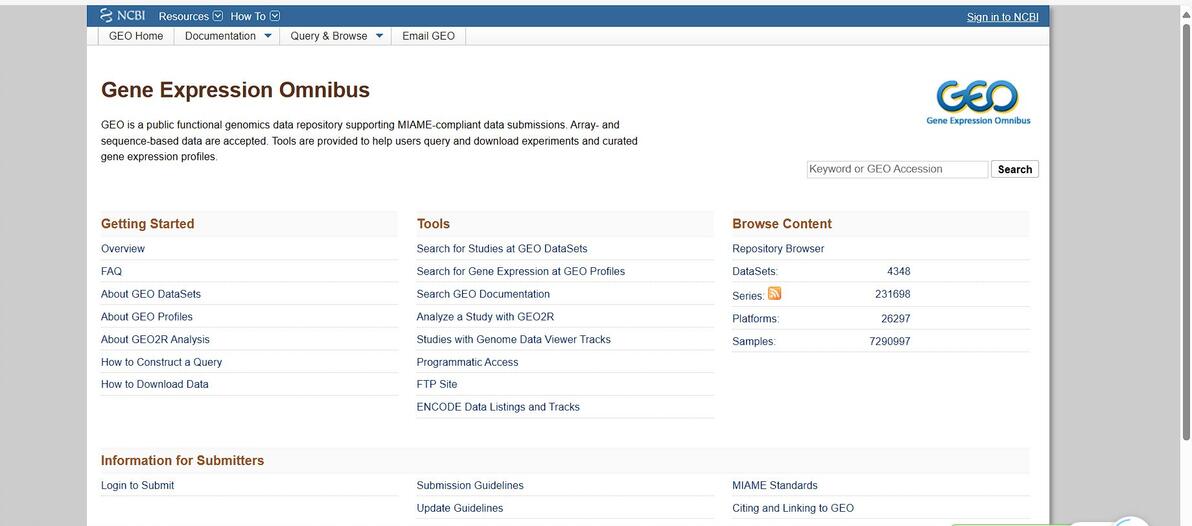1192x526 pixels.
Task: Open the Query & Browse menu
Action: click(x=336, y=36)
